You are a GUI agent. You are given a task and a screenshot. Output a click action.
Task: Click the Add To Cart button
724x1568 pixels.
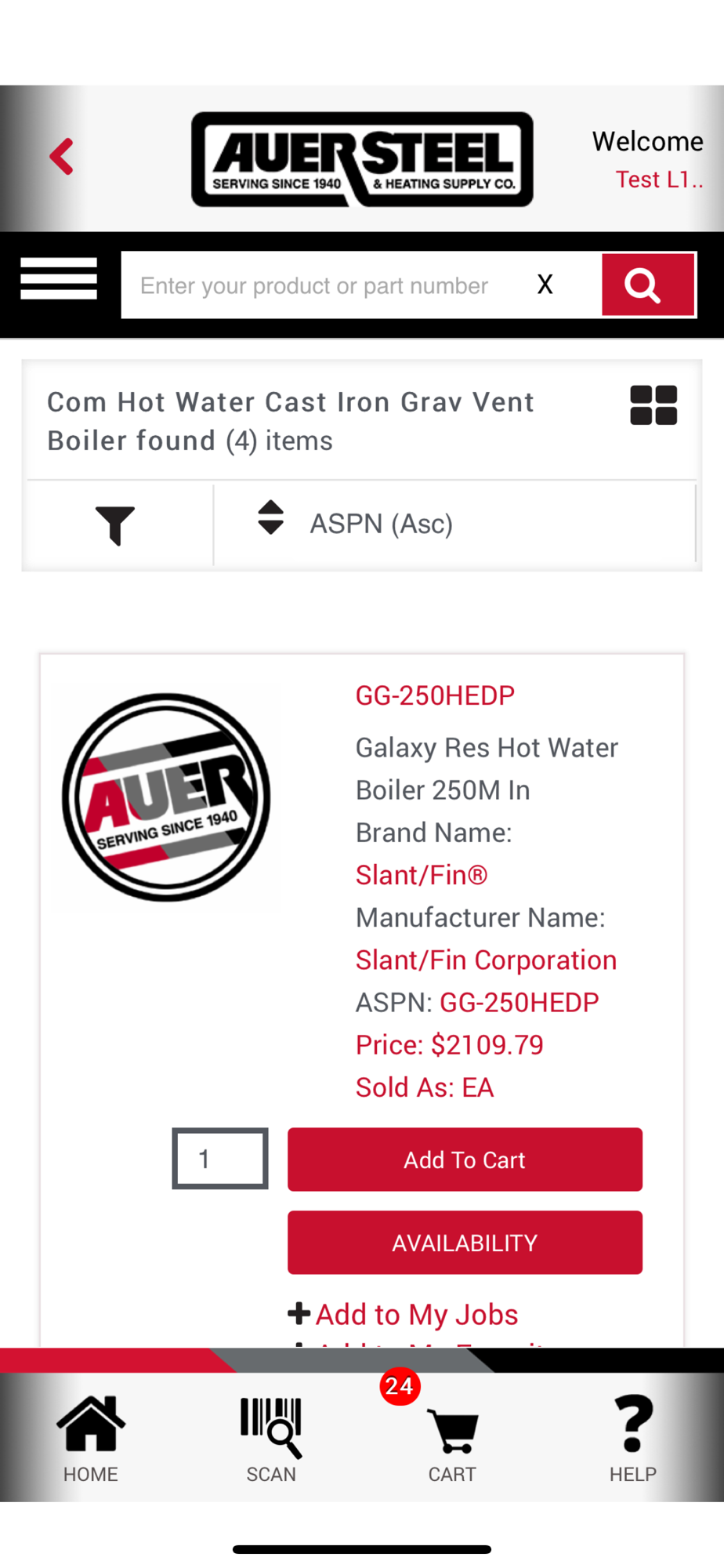coord(465,1160)
